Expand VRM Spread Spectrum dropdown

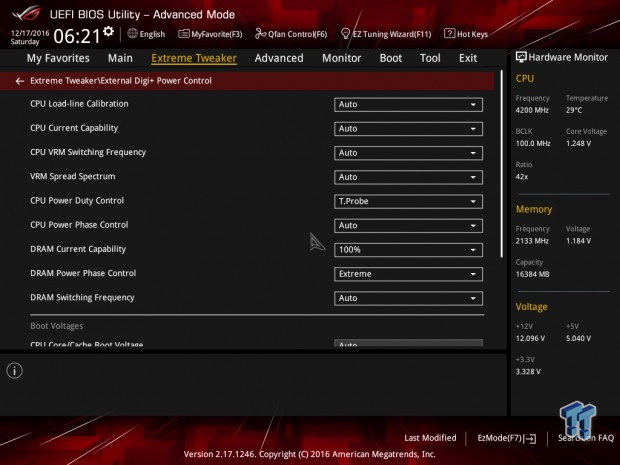point(408,177)
